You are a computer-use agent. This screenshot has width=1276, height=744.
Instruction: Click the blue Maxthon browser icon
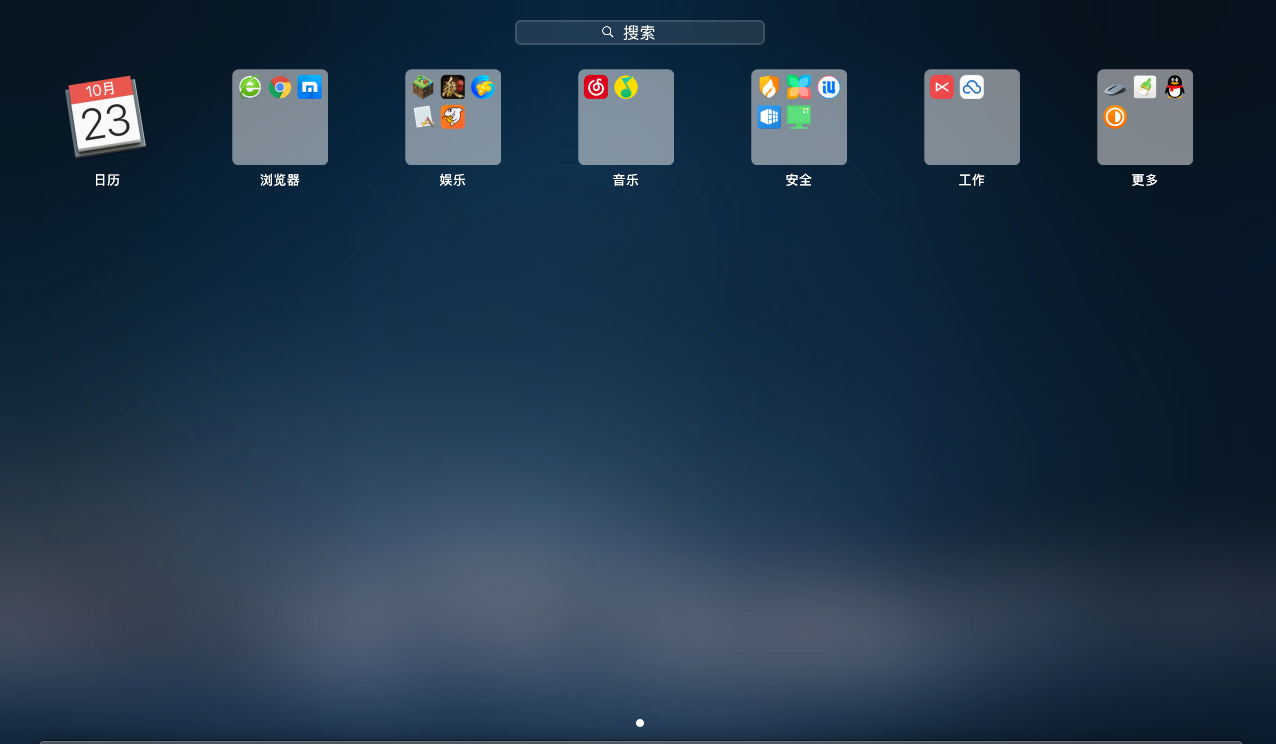point(310,87)
